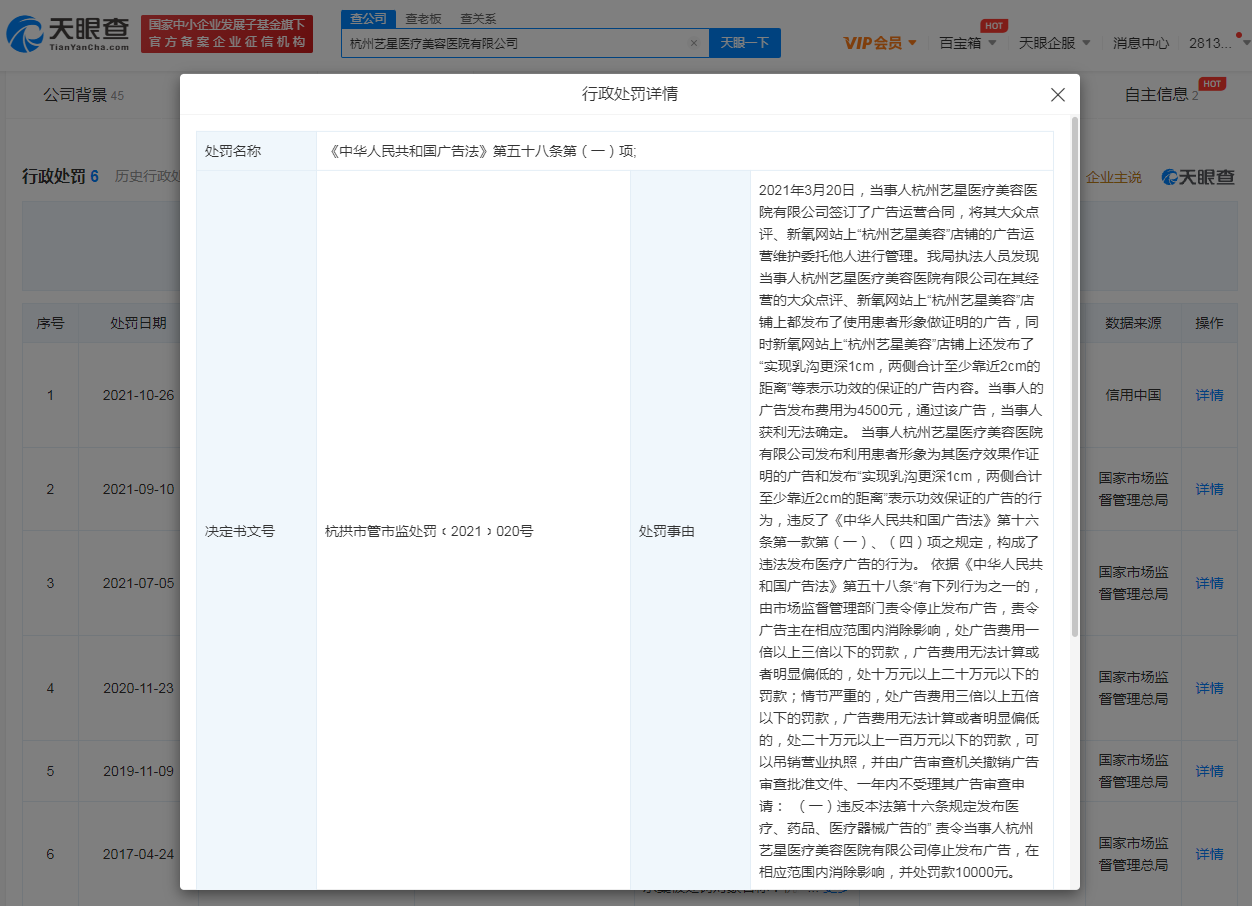Close the 行政处罚详情 dialog

pyautogui.click(x=1057, y=95)
